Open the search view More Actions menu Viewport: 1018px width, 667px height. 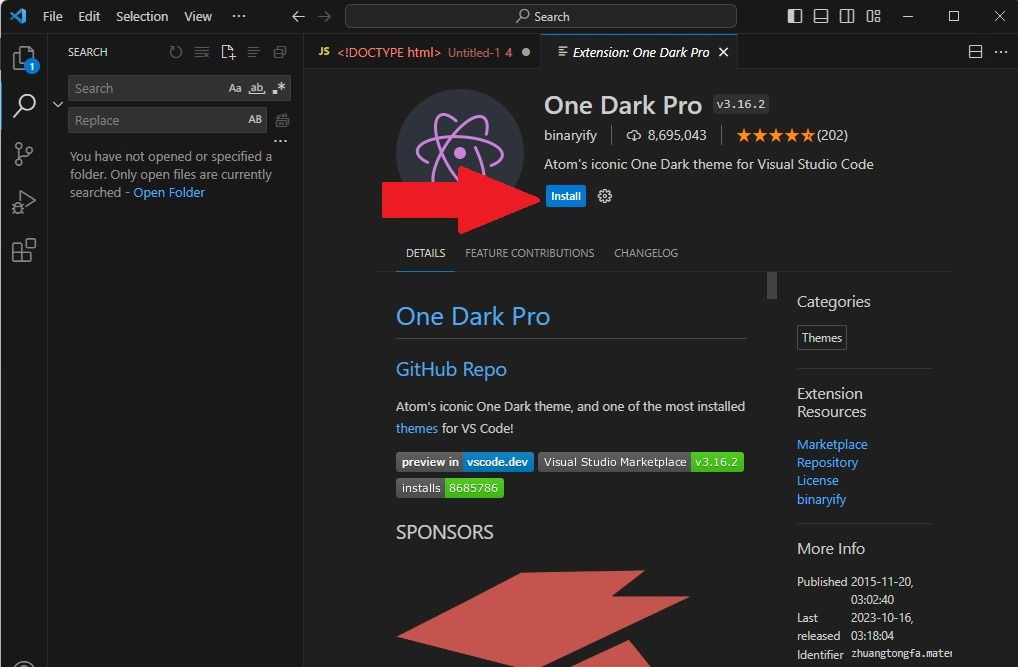click(x=280, y=140)
